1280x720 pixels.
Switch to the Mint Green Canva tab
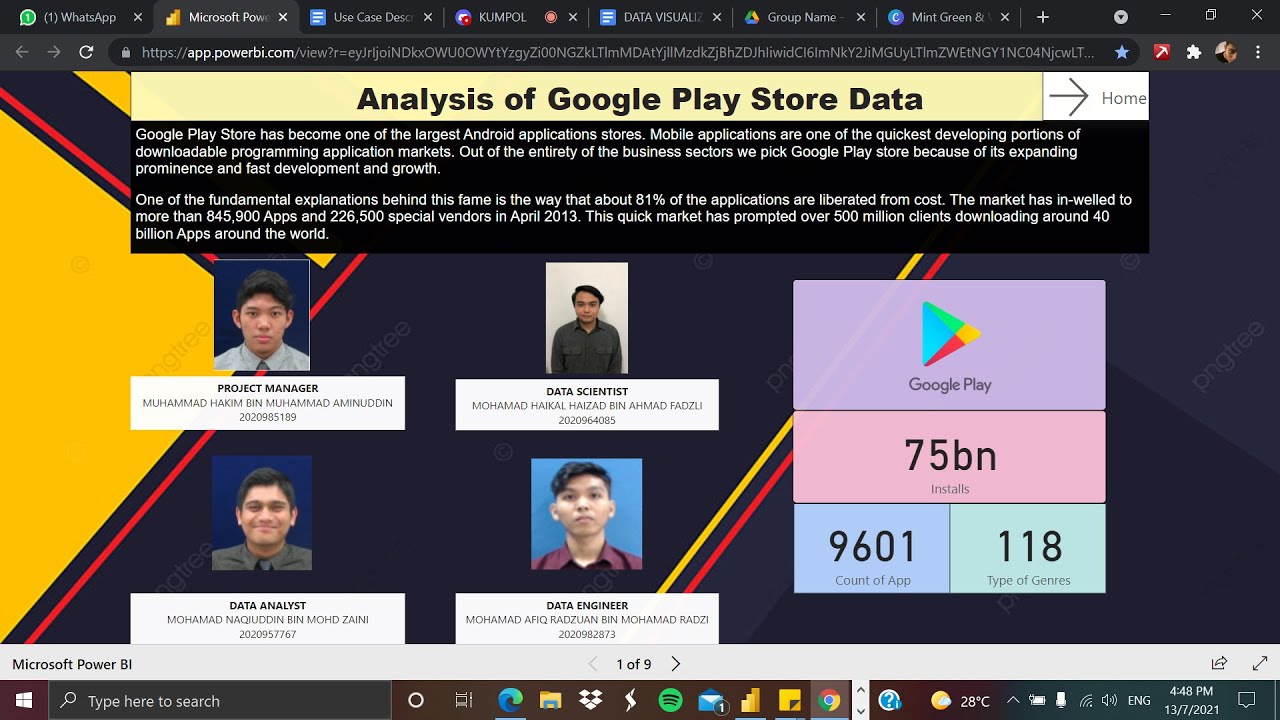coord(950,17)
